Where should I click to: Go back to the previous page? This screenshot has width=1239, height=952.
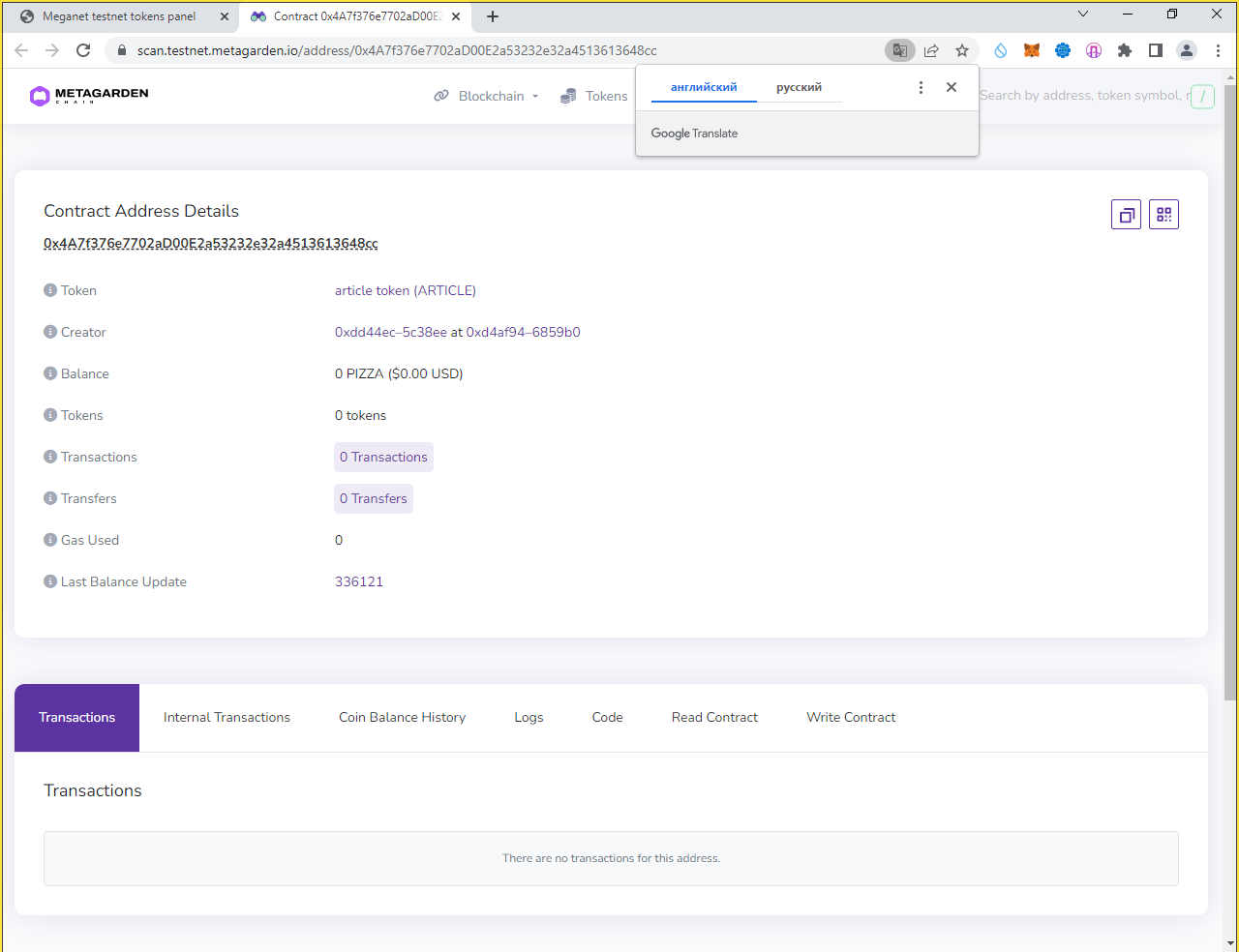click(21, 50)
